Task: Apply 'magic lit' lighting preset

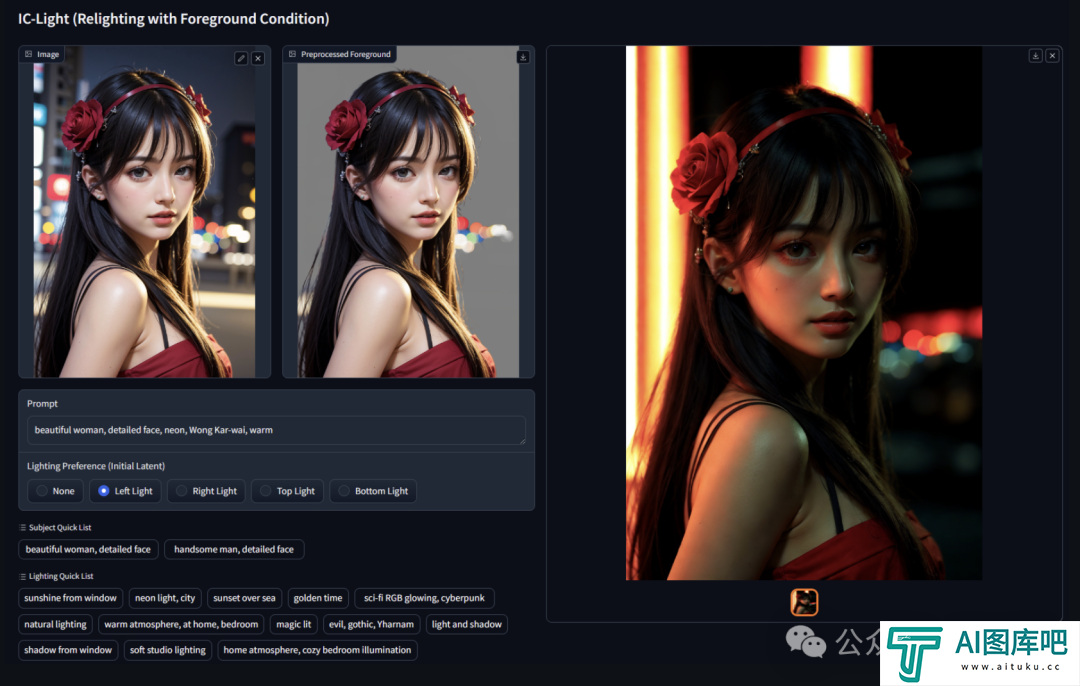Action: click(293, 624)
